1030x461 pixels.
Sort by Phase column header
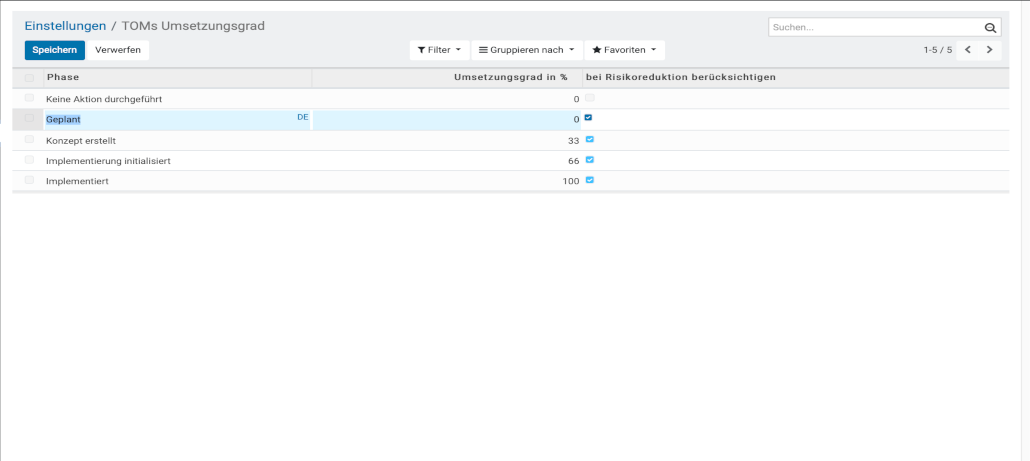(x=63, y=78)
